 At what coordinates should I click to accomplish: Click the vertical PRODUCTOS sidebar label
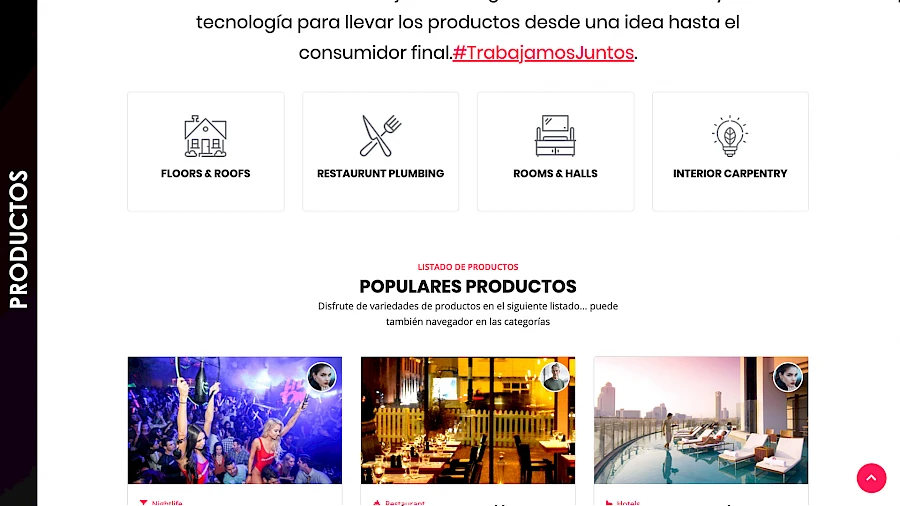(x=18, y=239)
